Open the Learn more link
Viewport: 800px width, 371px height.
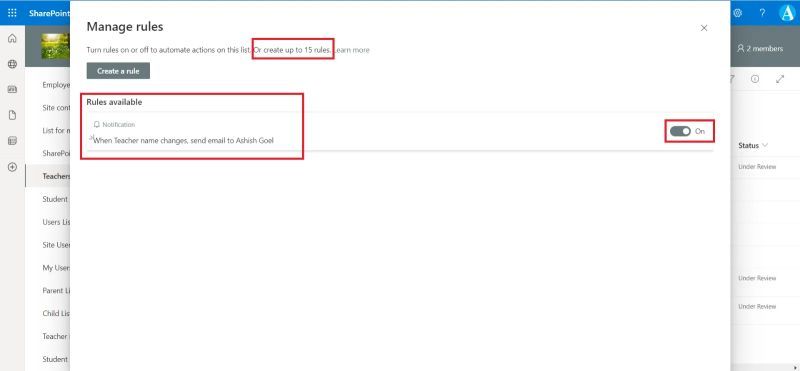tap(352, 50)
